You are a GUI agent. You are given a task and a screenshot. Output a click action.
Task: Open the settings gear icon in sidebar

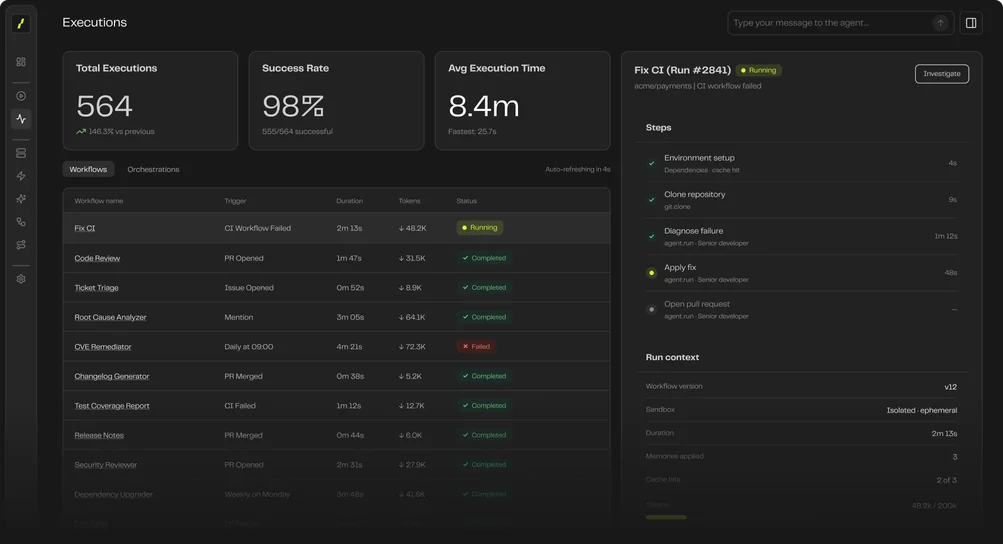[x=21, y=279]
